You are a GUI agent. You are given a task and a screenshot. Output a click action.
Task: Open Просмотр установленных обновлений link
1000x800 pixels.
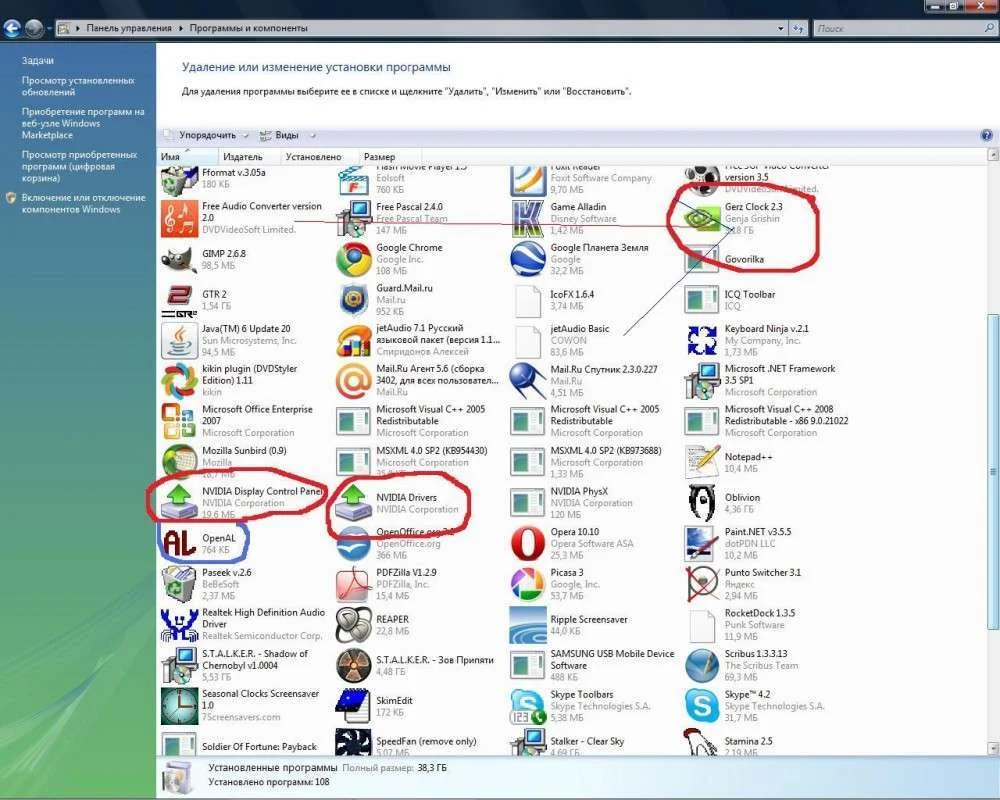(x=78, y=86)
